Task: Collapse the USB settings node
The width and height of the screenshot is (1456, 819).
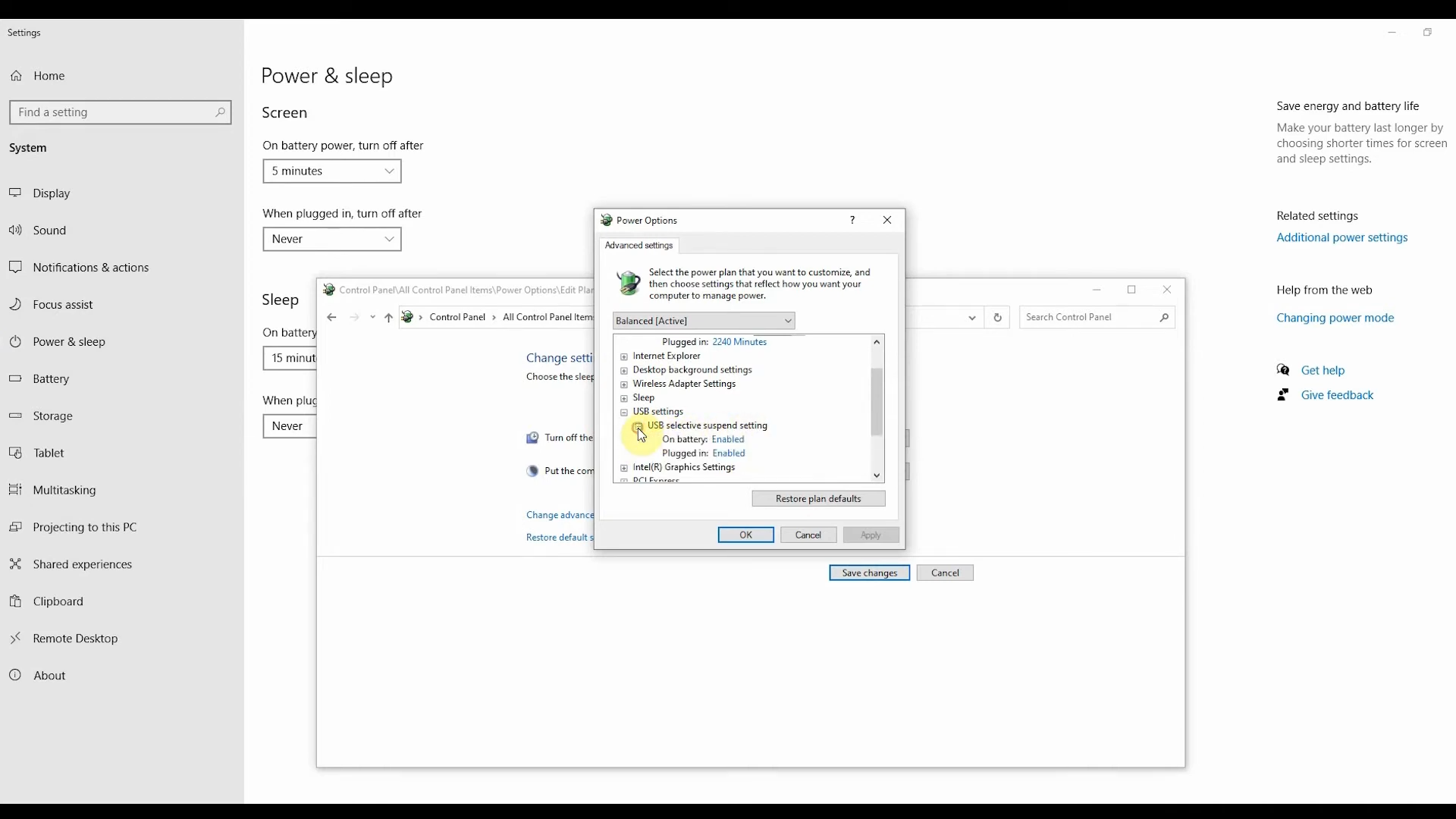Action: 624,412
